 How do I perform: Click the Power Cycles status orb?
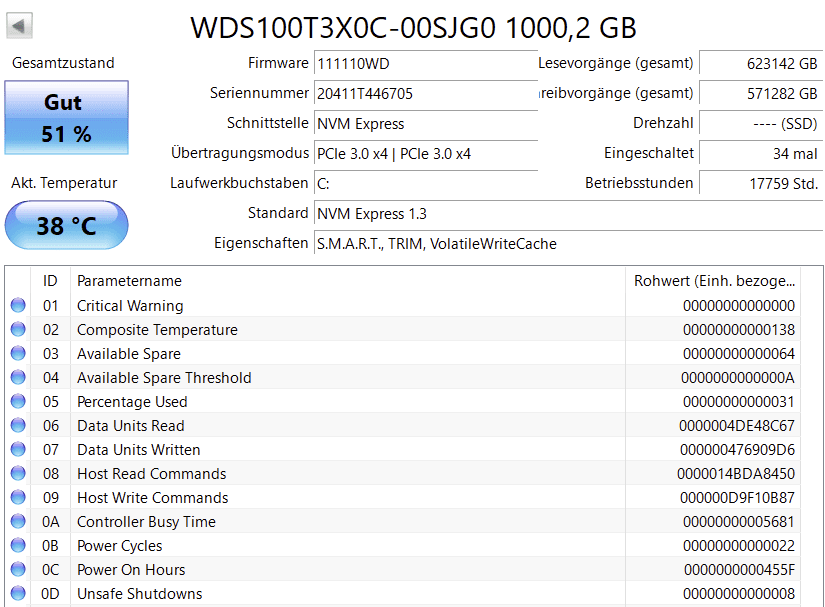point(18,546)
